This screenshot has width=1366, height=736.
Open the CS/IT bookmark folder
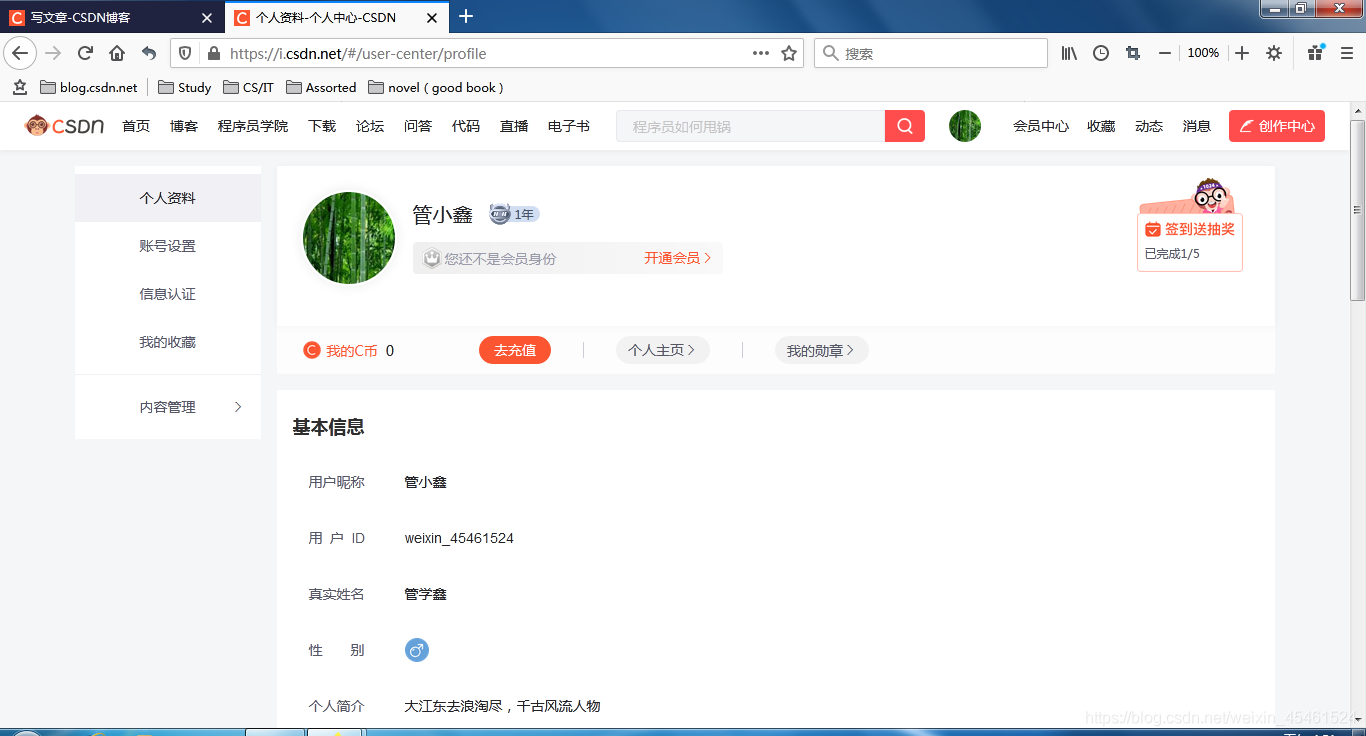coord(249,87)
